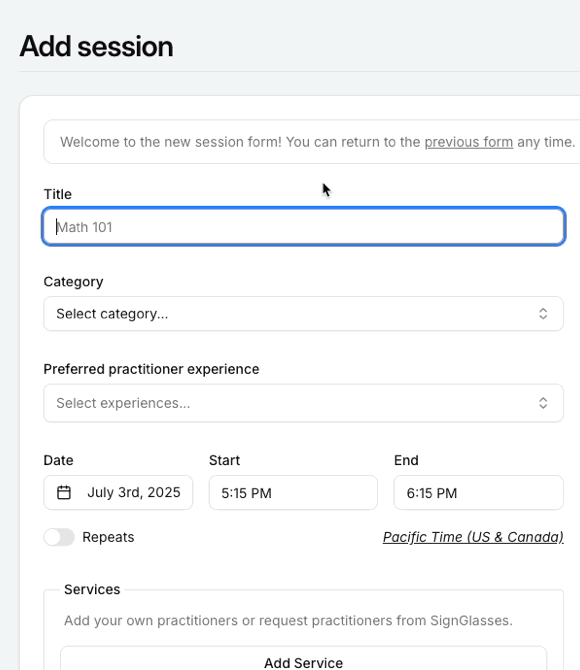Click the 5:15 PM Start time field

click(293, 492)
